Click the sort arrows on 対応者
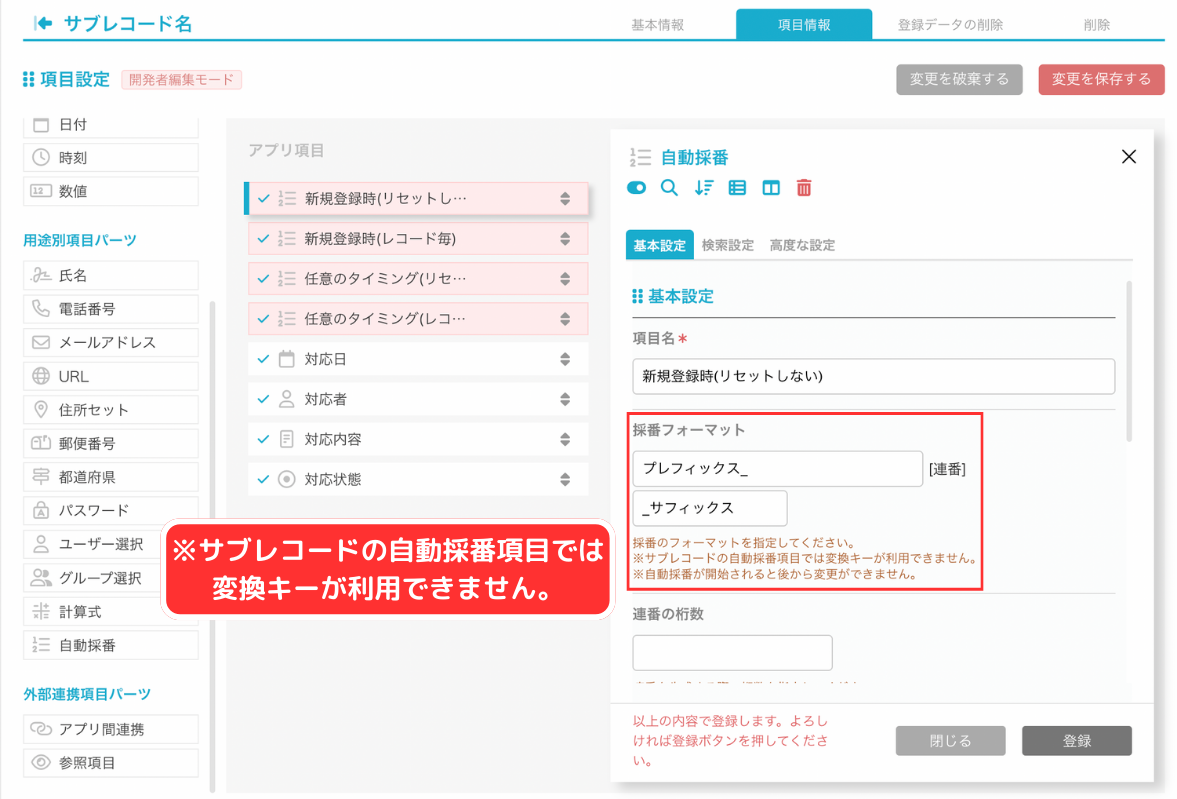The image size is (1177, 799). tap(568, 398)
